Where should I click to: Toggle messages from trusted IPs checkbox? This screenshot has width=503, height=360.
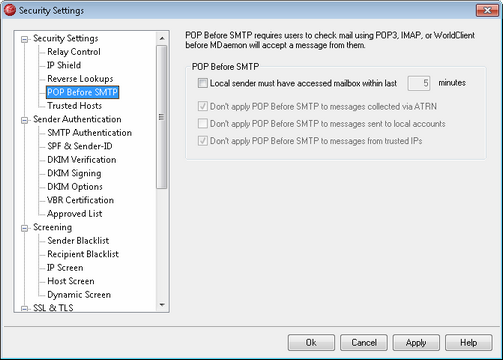coord(203,141)
